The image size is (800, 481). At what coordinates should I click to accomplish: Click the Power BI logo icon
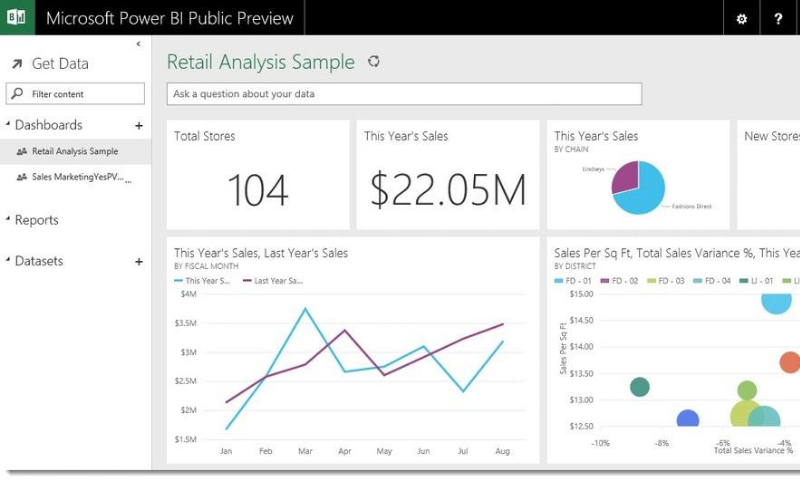pos(17,17)
